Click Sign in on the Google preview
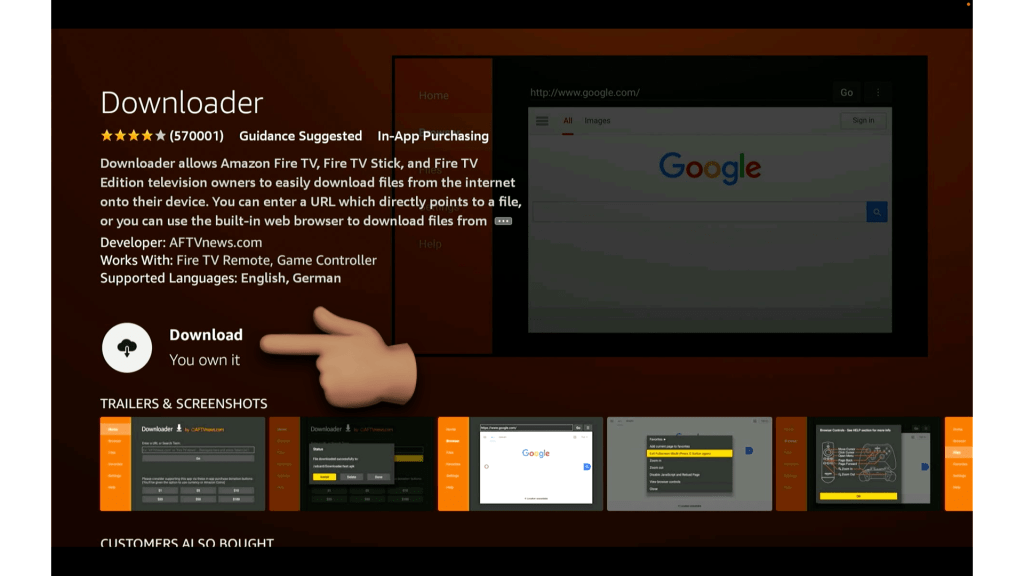The image size is (1024, 576). [x=863, y=120]
